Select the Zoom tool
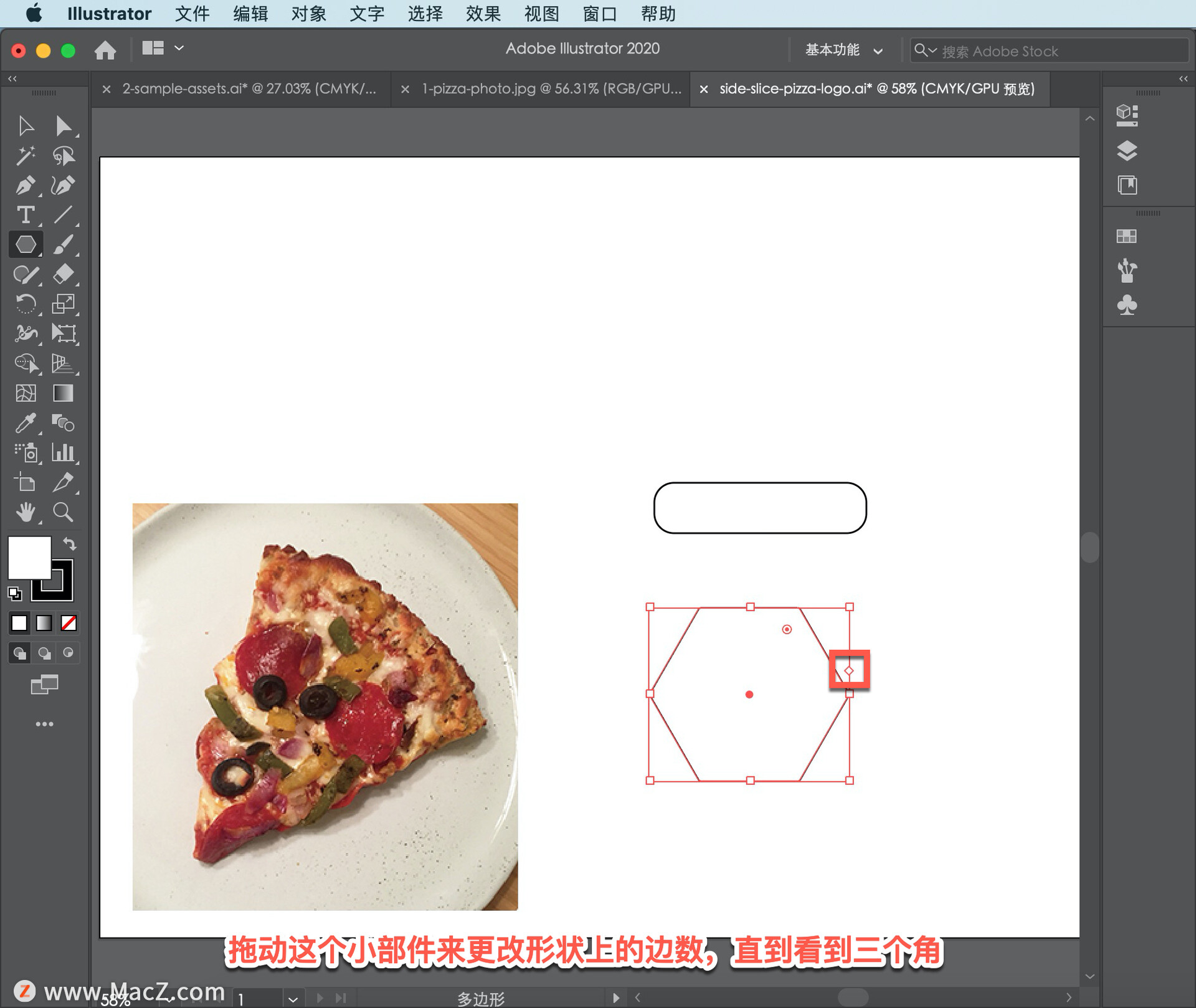 (x=63, y=513)
